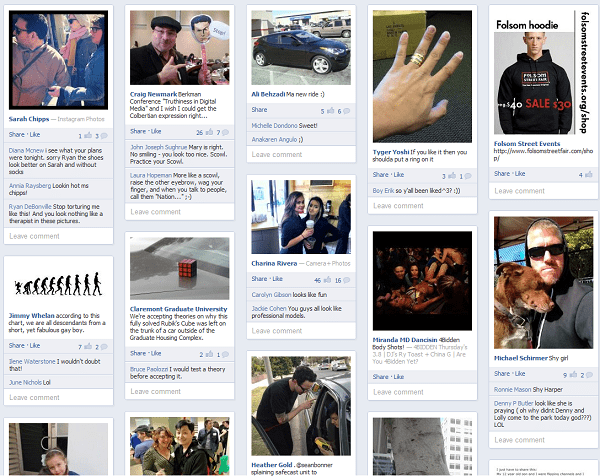Image resolution: width=600 pixels, height=476 pixels.
Task: Click the comment bubble icon on Sarah Chipps post
Action: tap(104, 135)
